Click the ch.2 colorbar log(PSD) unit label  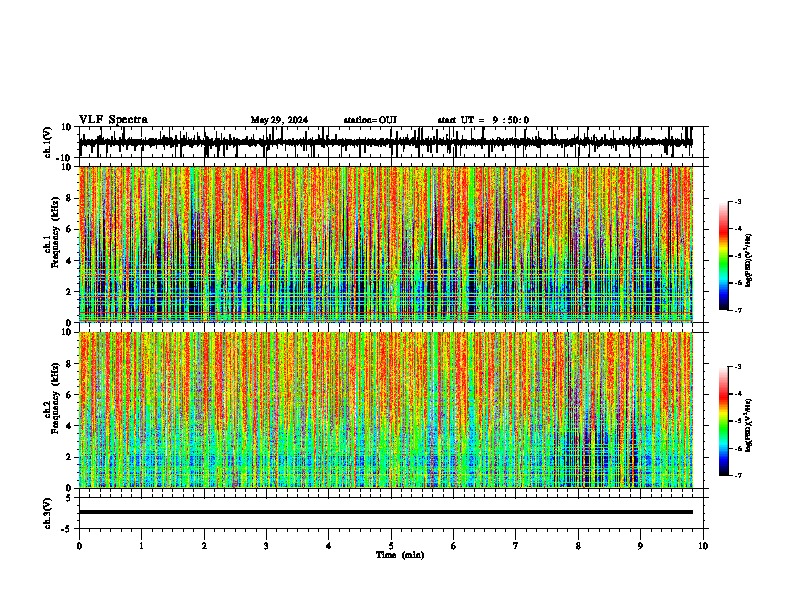coord(748,426)
